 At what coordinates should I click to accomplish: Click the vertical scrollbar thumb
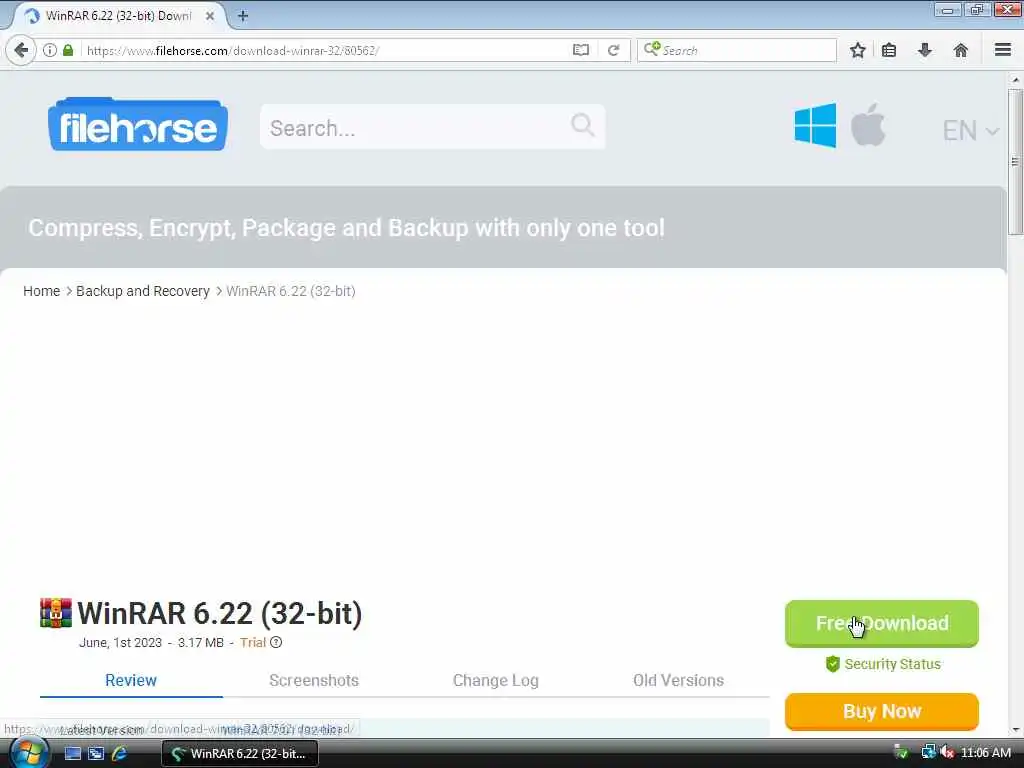[1015, 161]
